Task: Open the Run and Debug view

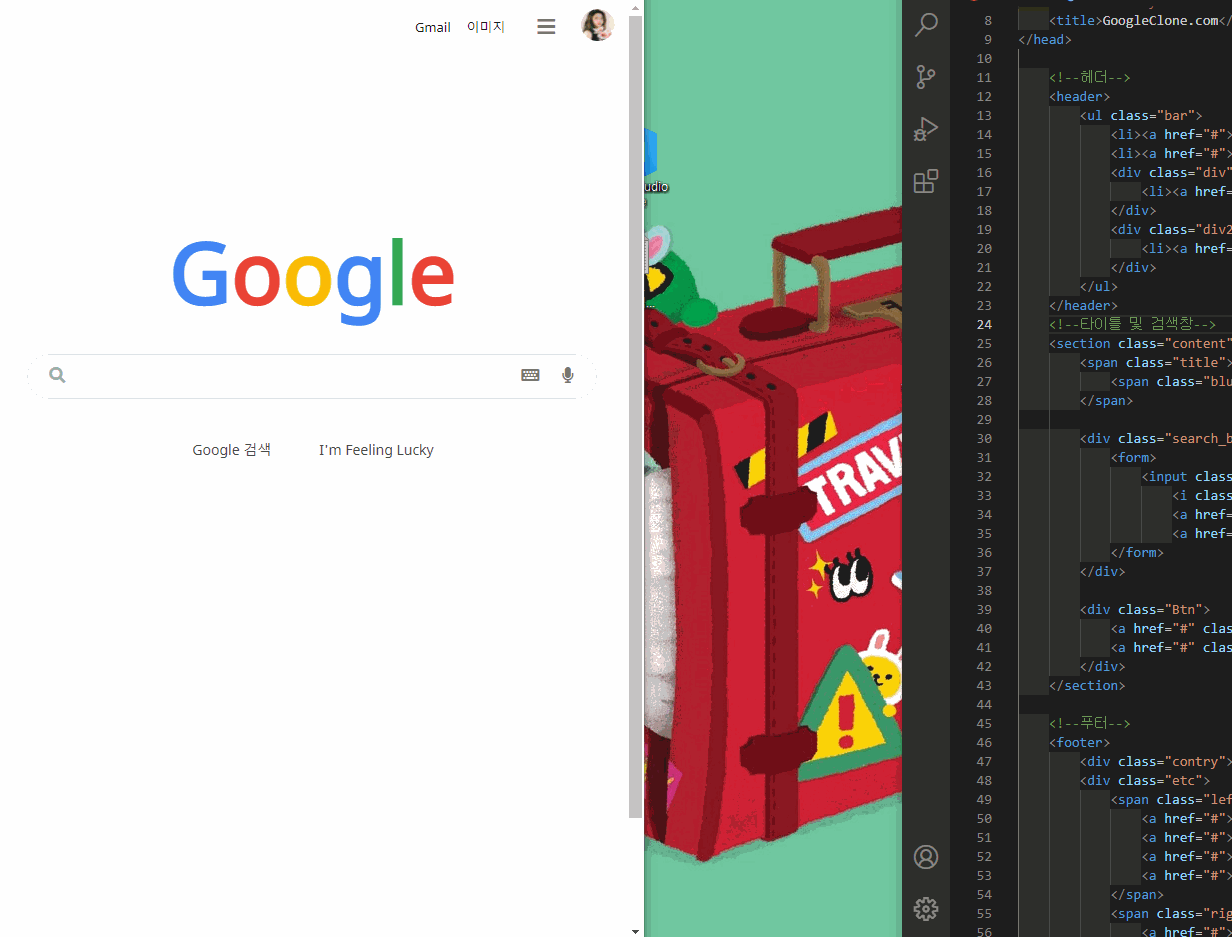Action: (x=926, y=129)
